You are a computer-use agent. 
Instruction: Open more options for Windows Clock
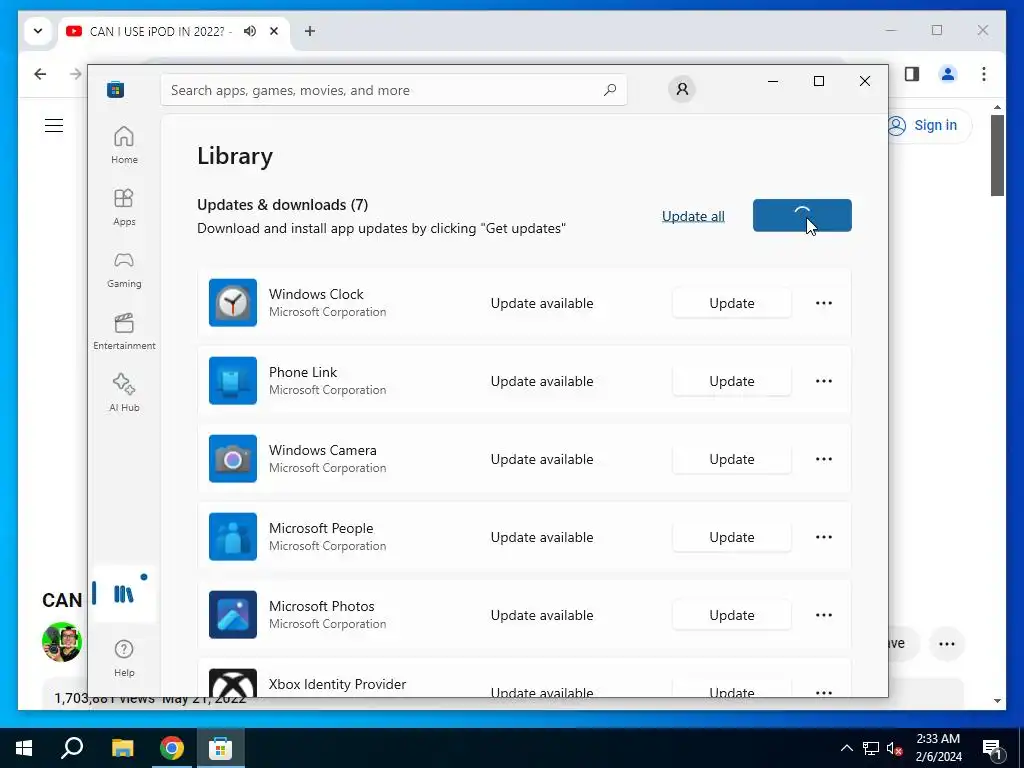tap(824, 303)
